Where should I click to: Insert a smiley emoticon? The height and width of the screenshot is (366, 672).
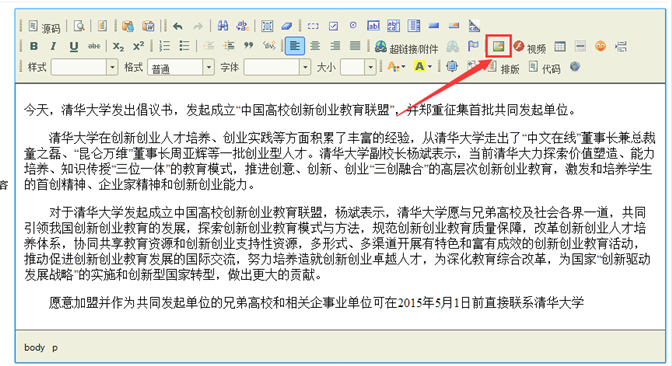point(600,46)
